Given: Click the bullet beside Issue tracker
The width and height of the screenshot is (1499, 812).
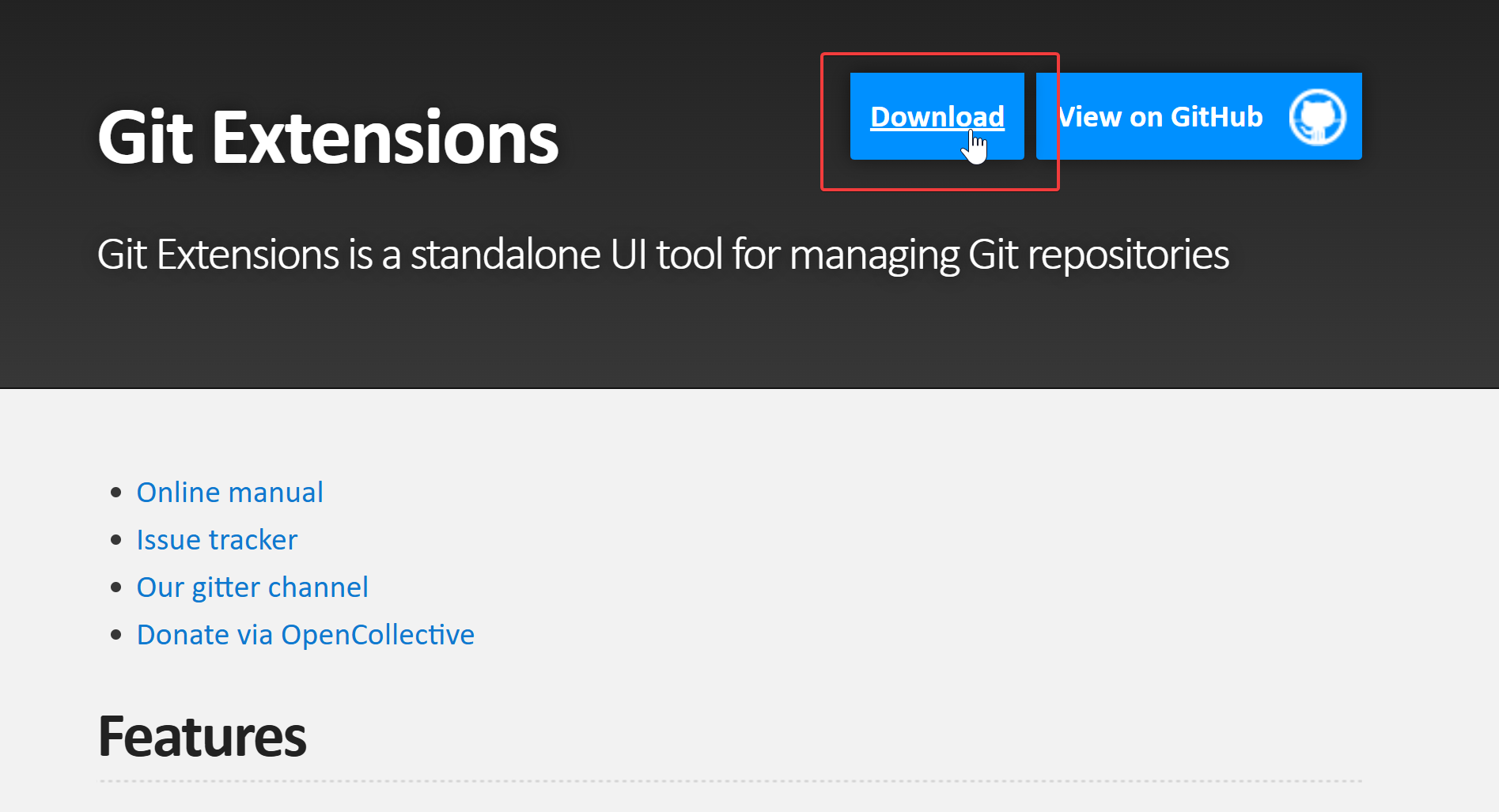Looking at the screenshot, I should coord(116,540).
